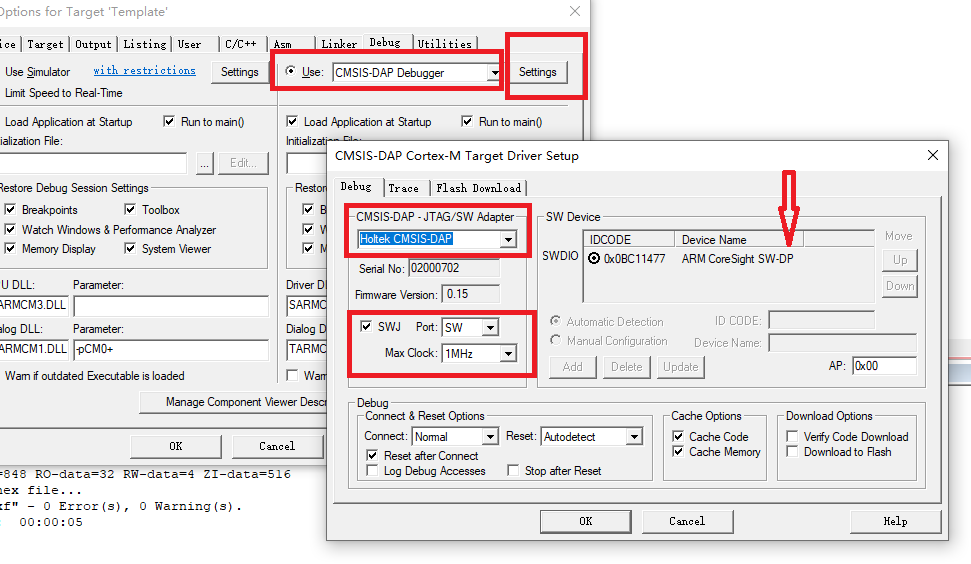Toggle simulator Toolbox checkbox
The width and height of the screenshot is (971, 564).
tap(130, 209)
